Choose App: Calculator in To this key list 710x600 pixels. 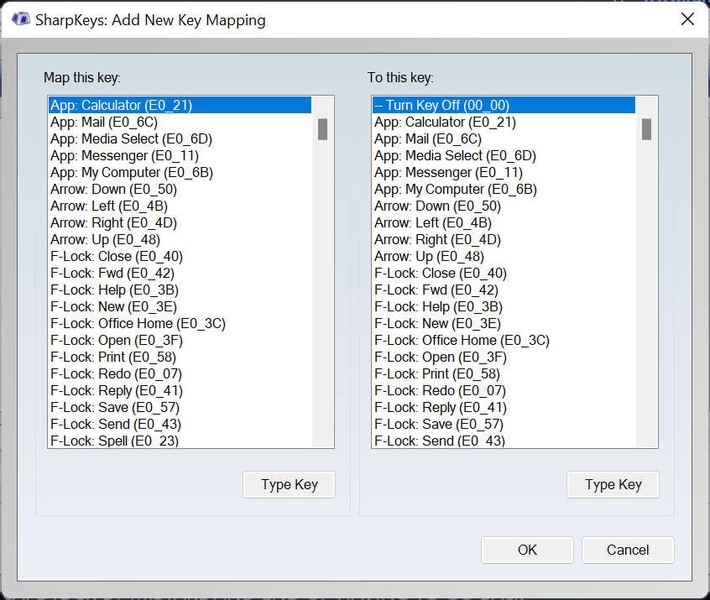[x=504, y=122]
